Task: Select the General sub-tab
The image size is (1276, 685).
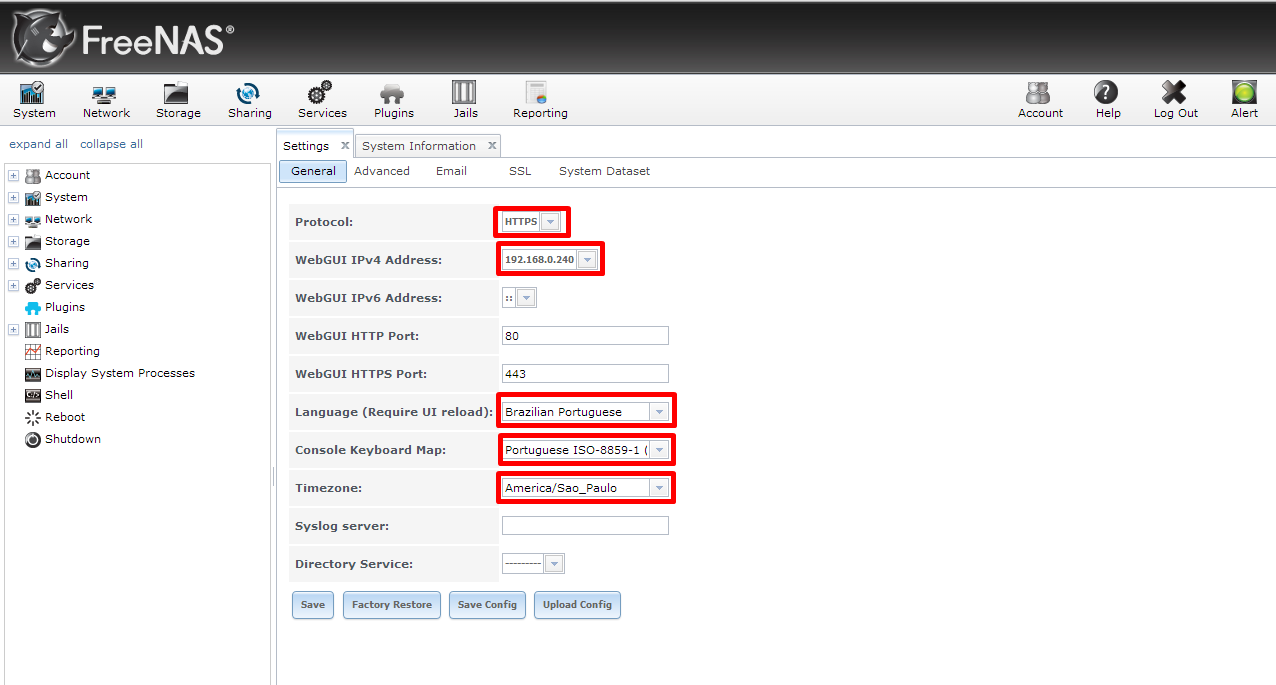Action: [313, 172]
